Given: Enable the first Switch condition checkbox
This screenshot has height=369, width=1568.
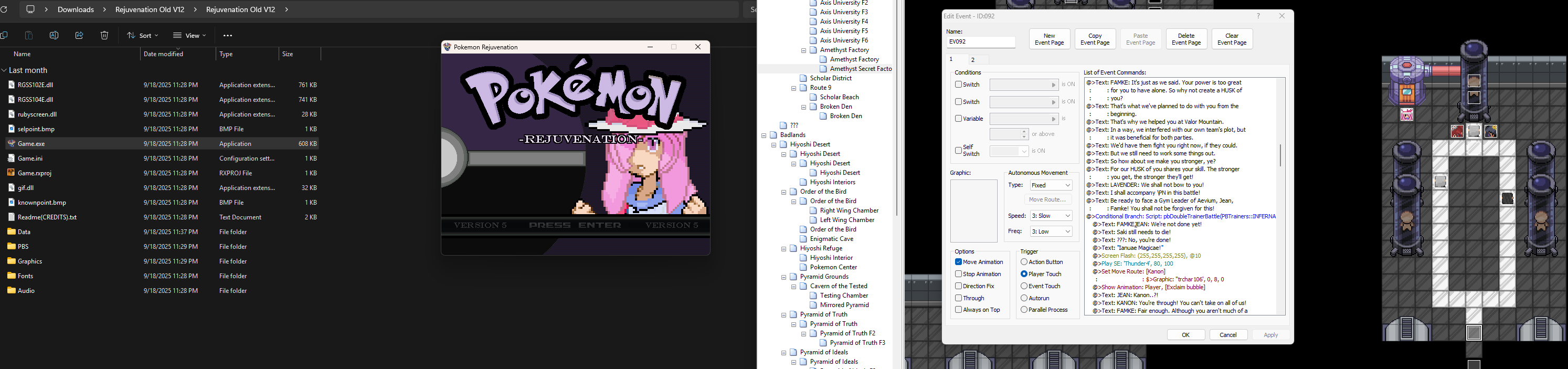Looking at the screenshot, I should point(959,85).
